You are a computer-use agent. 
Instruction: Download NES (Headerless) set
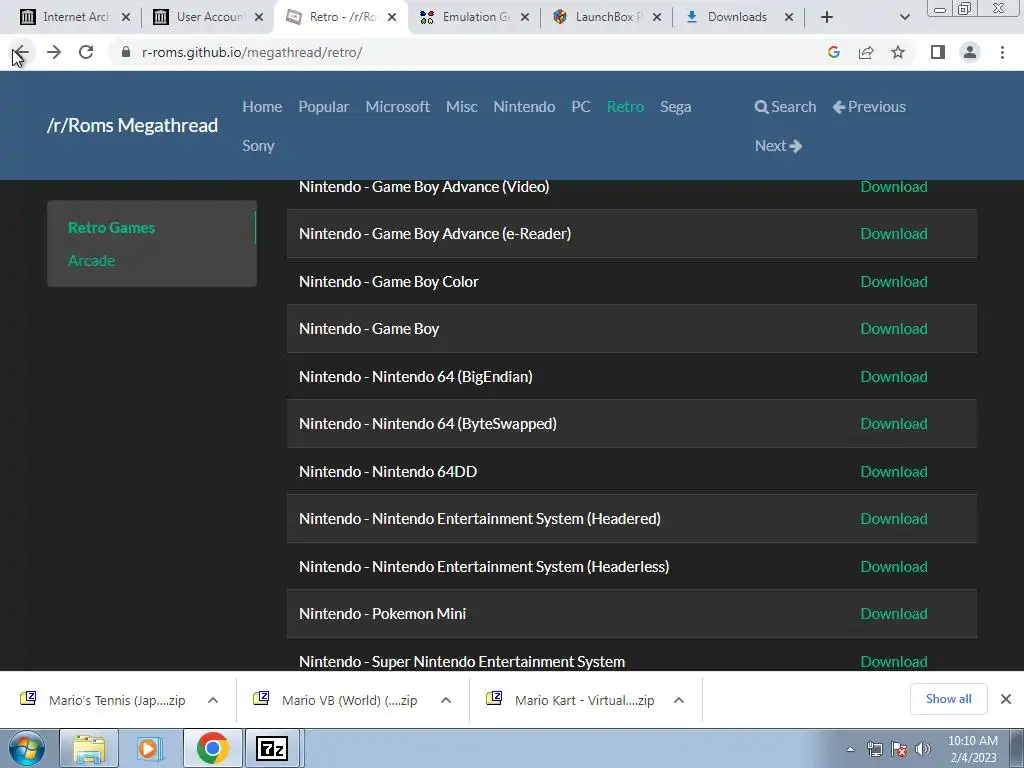(893, 567)
